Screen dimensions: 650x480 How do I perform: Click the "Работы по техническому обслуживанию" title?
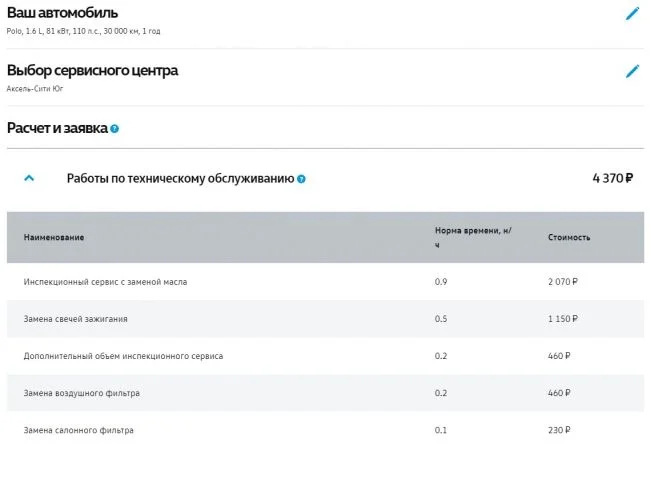[180, 178]
